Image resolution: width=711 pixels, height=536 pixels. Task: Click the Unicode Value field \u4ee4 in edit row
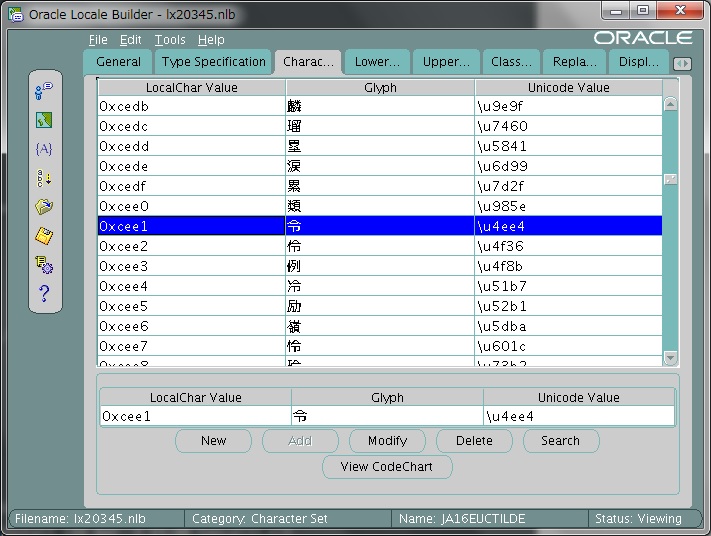(x=579, y=416)
